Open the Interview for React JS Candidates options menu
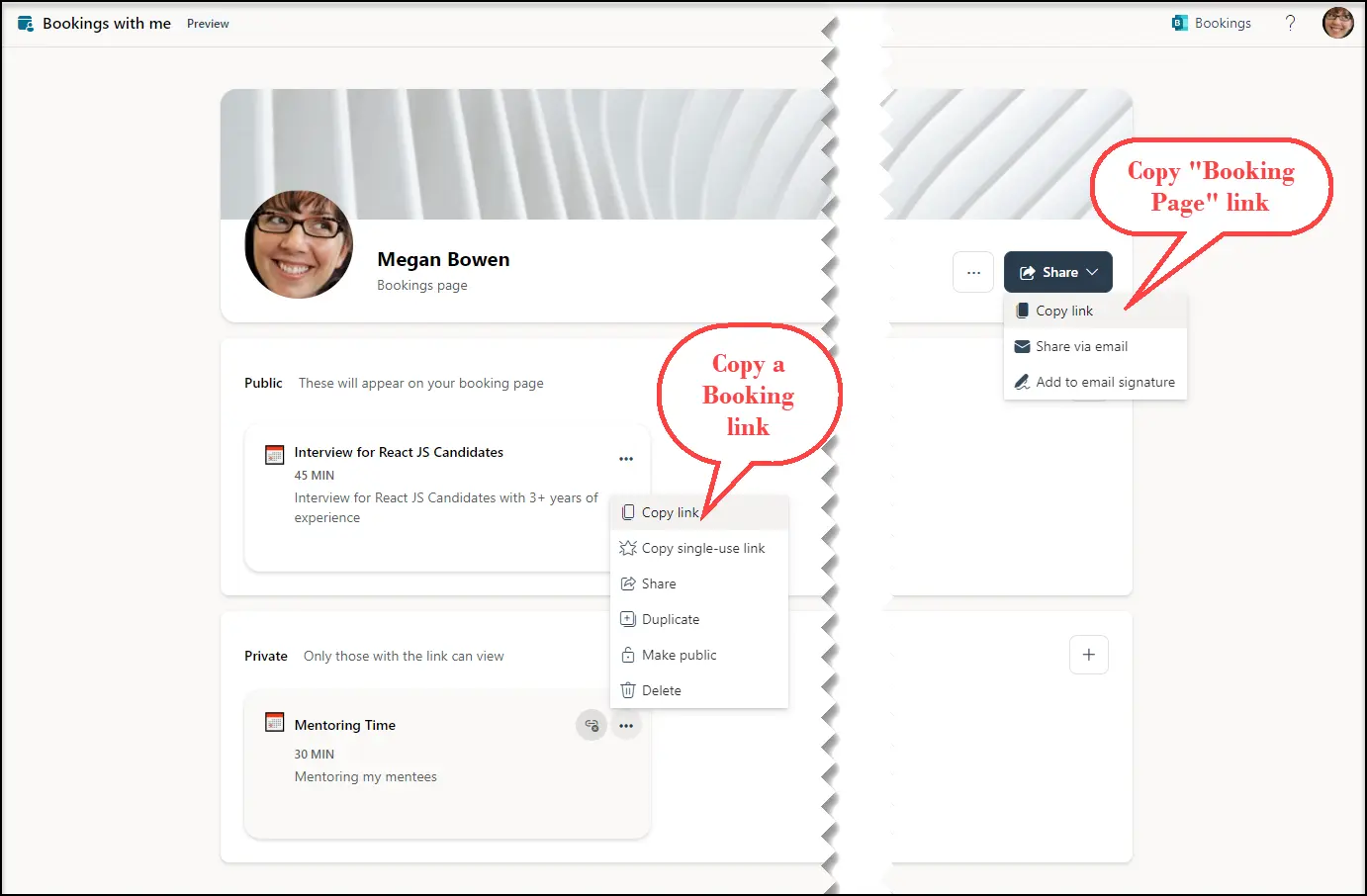Viewport: 1367px width, 896px height. (626, 459)
